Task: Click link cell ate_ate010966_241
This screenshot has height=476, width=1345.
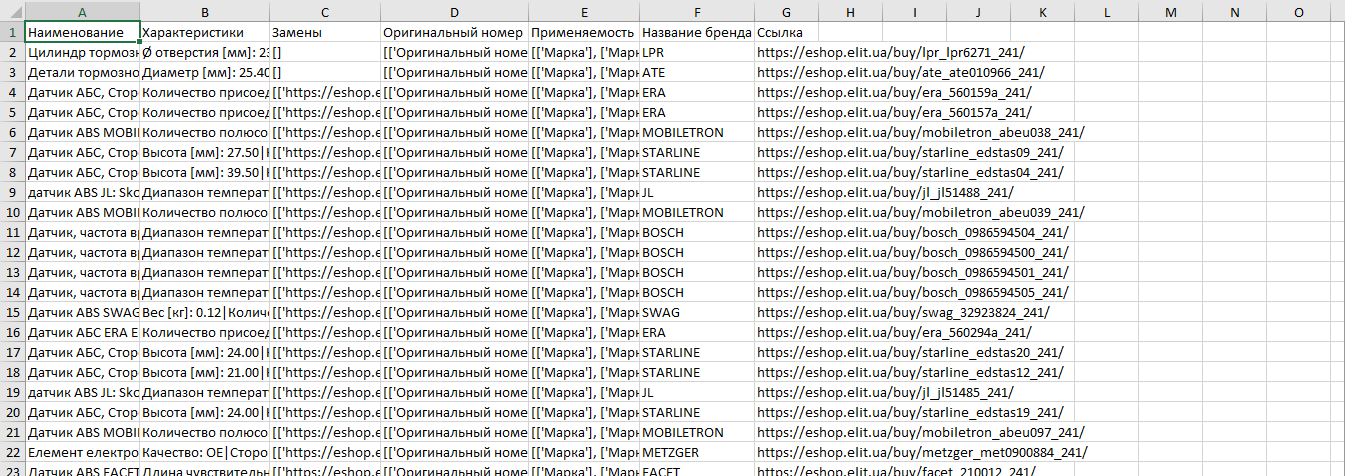Action: 900,72
